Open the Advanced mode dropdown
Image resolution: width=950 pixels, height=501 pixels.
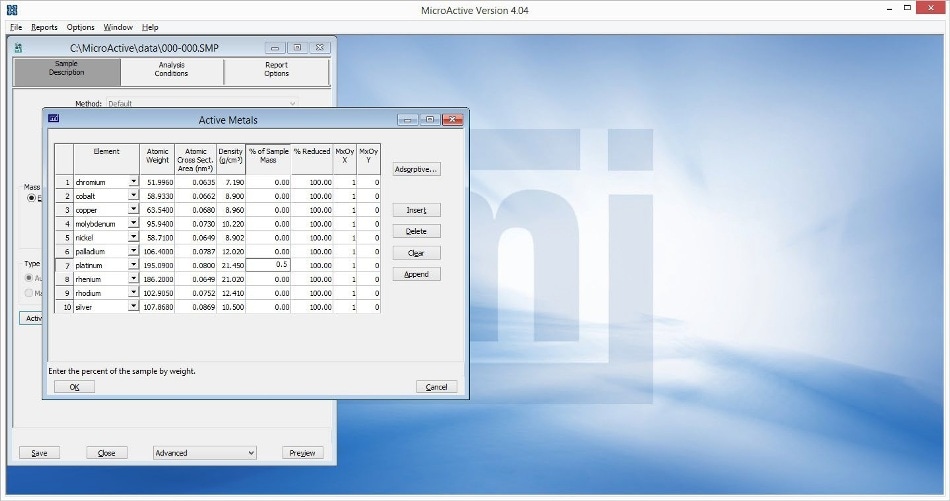coord(205,453)
